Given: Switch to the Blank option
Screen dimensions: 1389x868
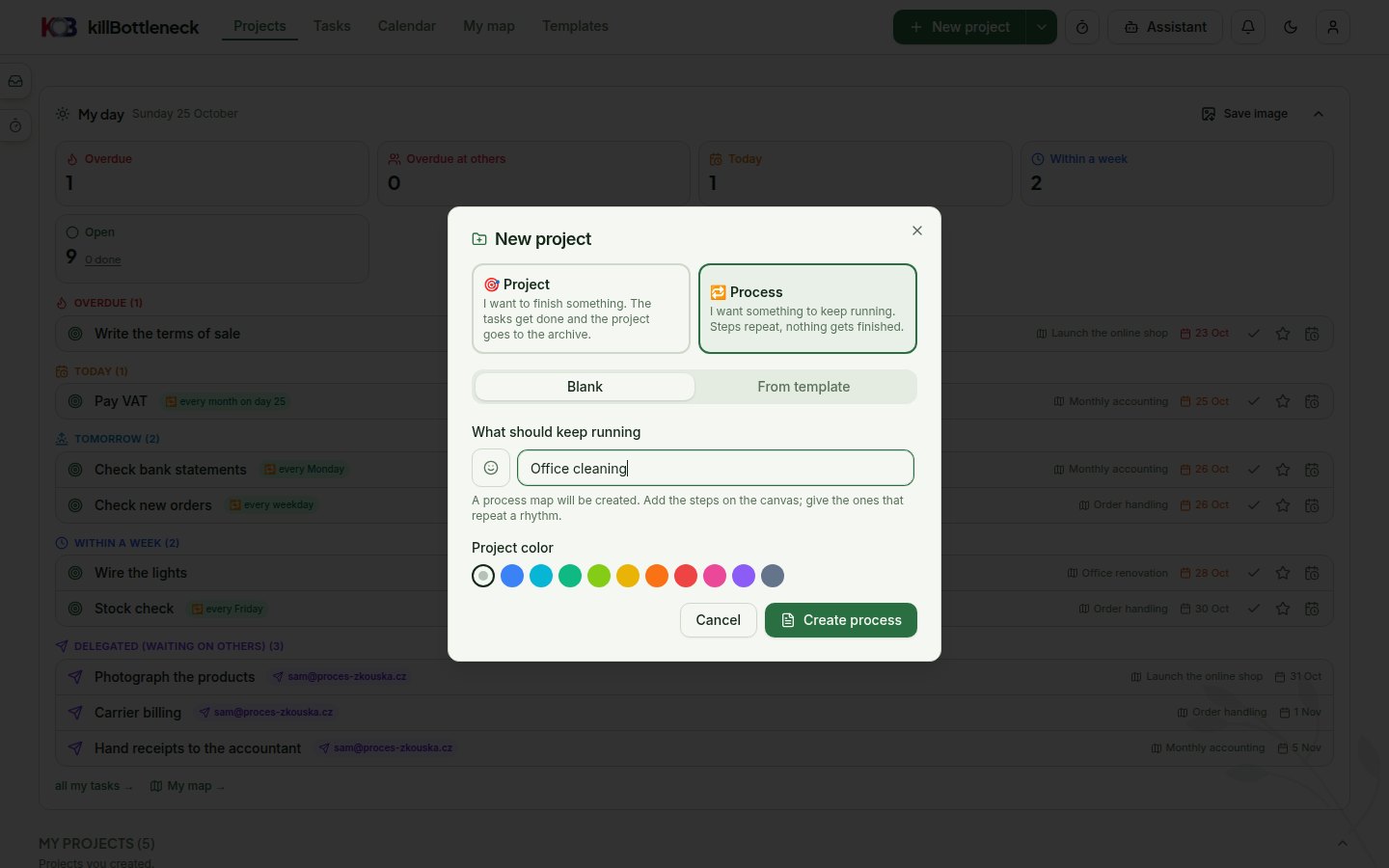Looking at the screenshot, I should click(x=585, y=387).
